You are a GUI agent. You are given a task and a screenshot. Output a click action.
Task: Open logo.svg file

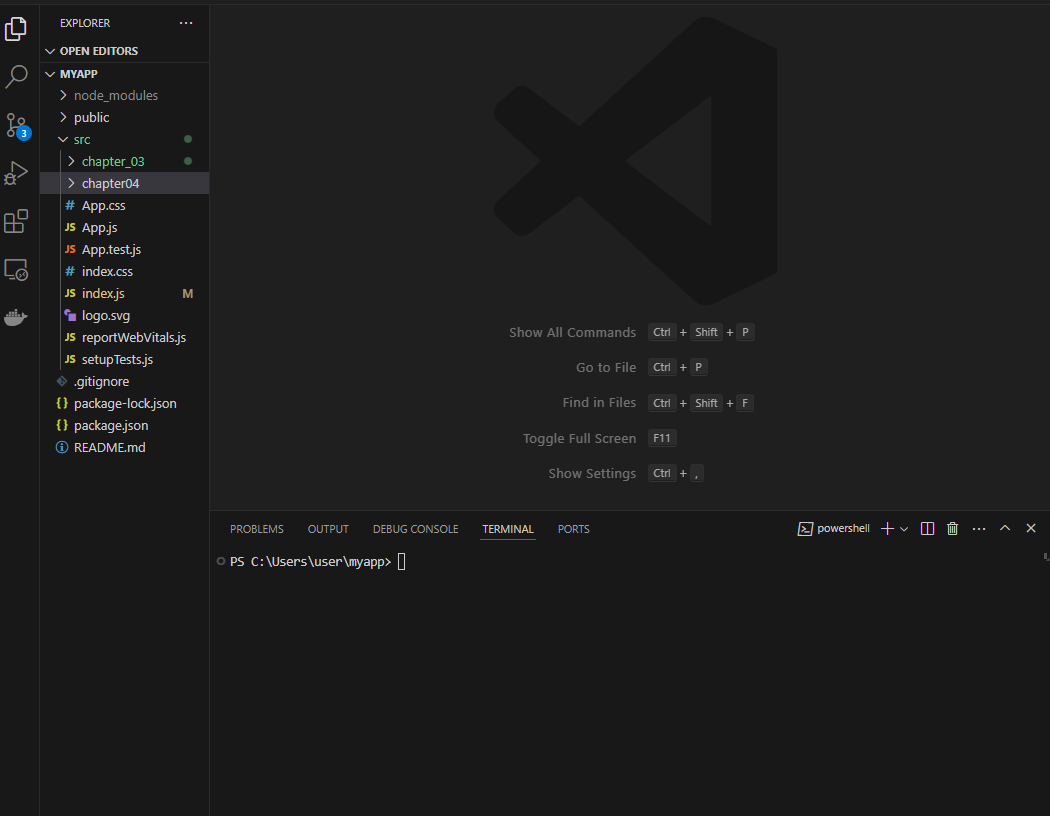pyautogui.click(x=125, y=315)
